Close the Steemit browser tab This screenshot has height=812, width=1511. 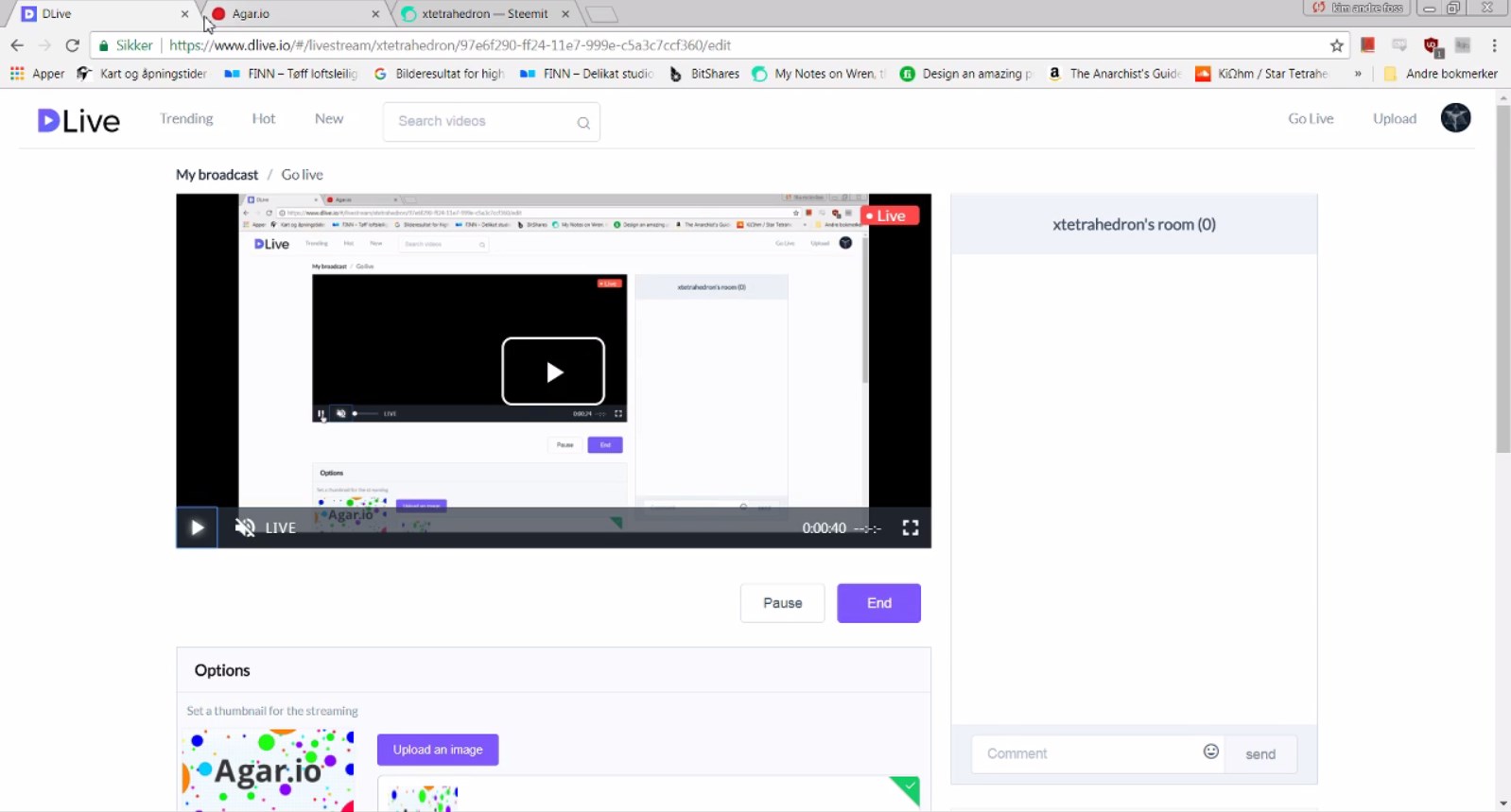click(565, 14)
